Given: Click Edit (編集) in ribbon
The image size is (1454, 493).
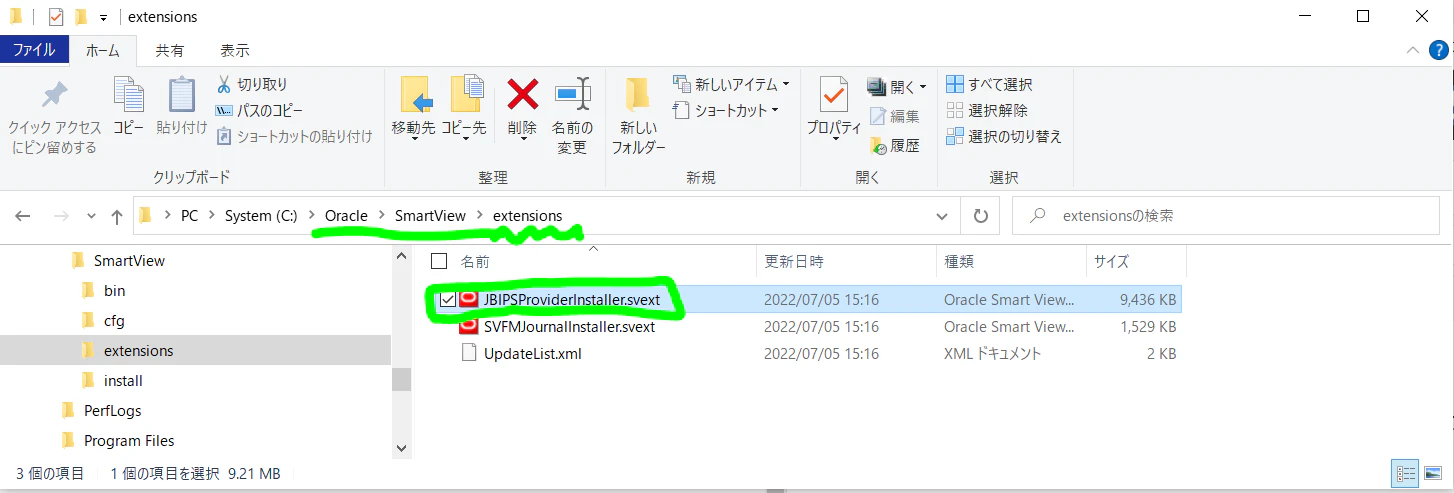Looking at the screenshot, I should pyautogui.click(x=895, y=117).
